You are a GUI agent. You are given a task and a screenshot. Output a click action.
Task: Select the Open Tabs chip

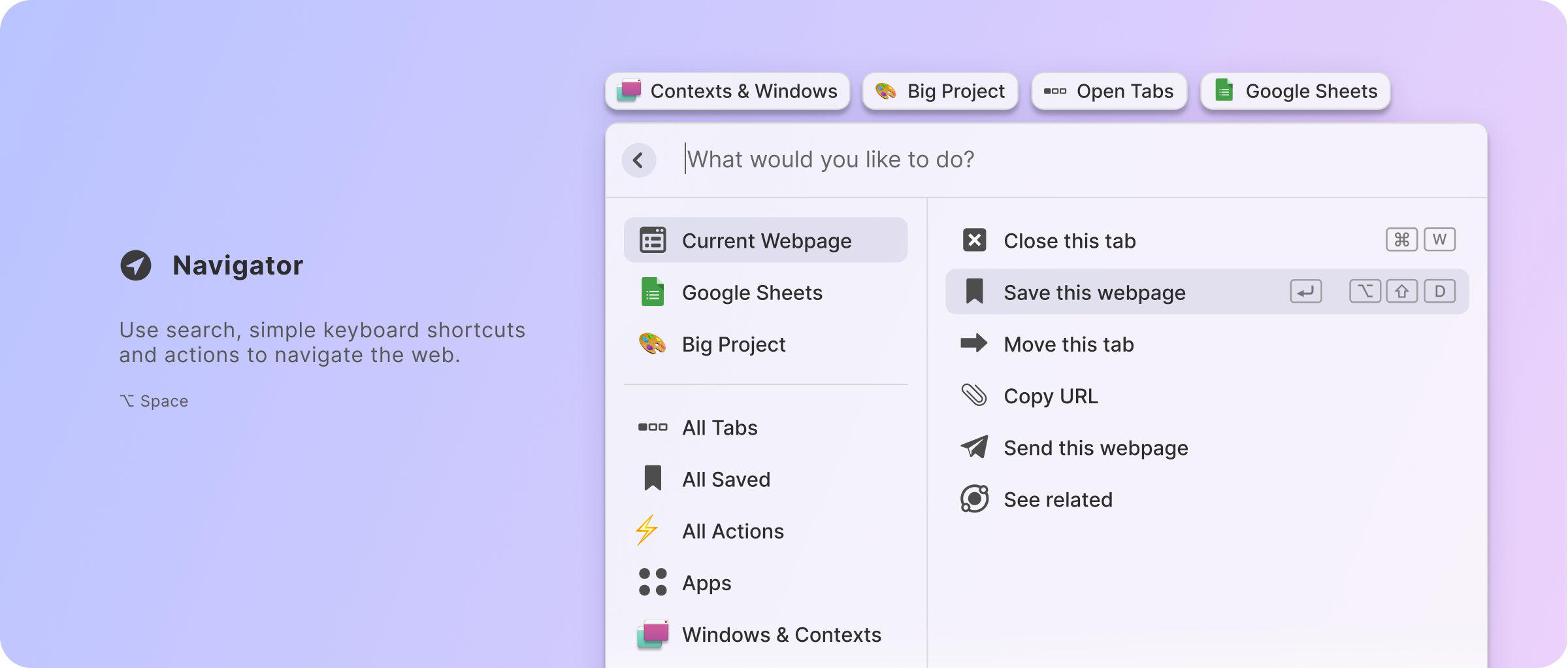coord(1109,91)
